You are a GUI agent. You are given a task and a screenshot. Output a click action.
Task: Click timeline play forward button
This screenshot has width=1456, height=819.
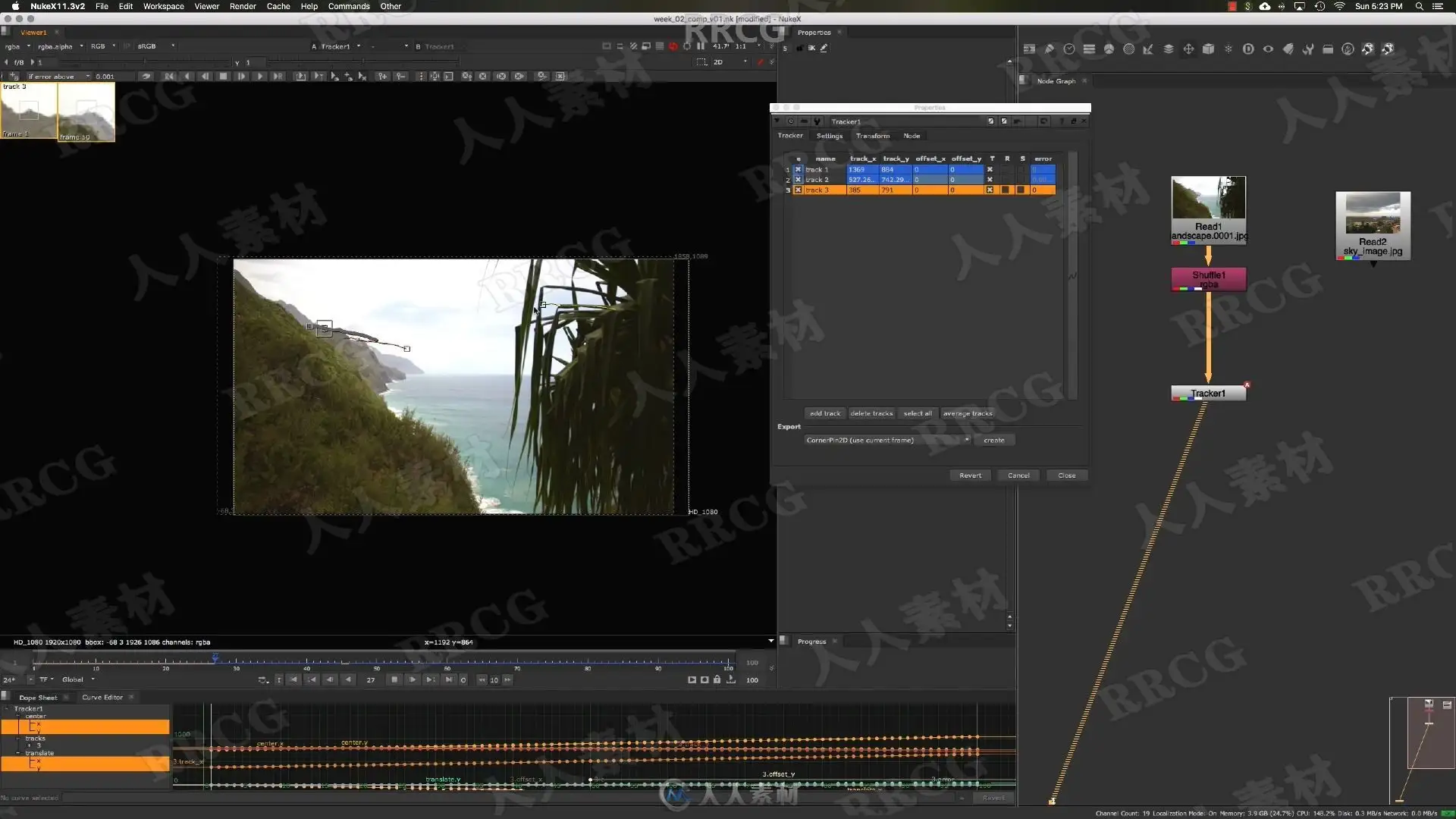pos(413,679)
